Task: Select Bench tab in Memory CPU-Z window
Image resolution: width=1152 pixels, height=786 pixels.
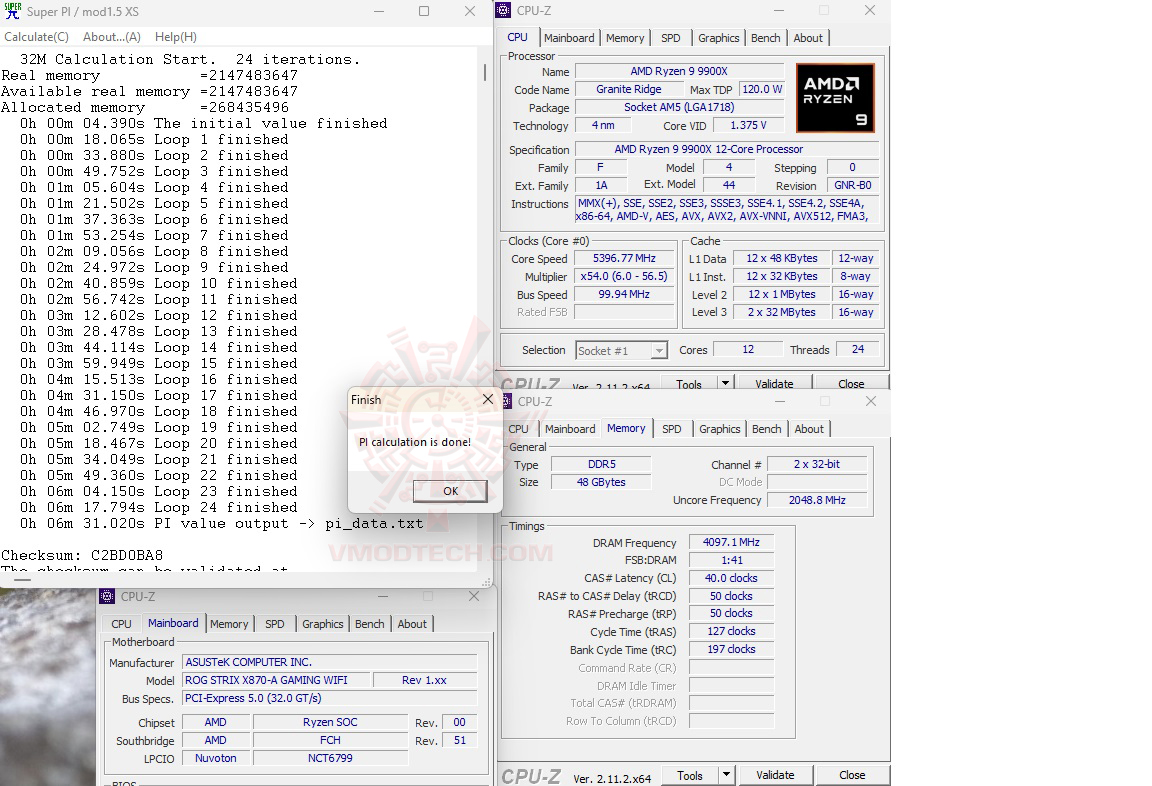Action: (766, 429)
